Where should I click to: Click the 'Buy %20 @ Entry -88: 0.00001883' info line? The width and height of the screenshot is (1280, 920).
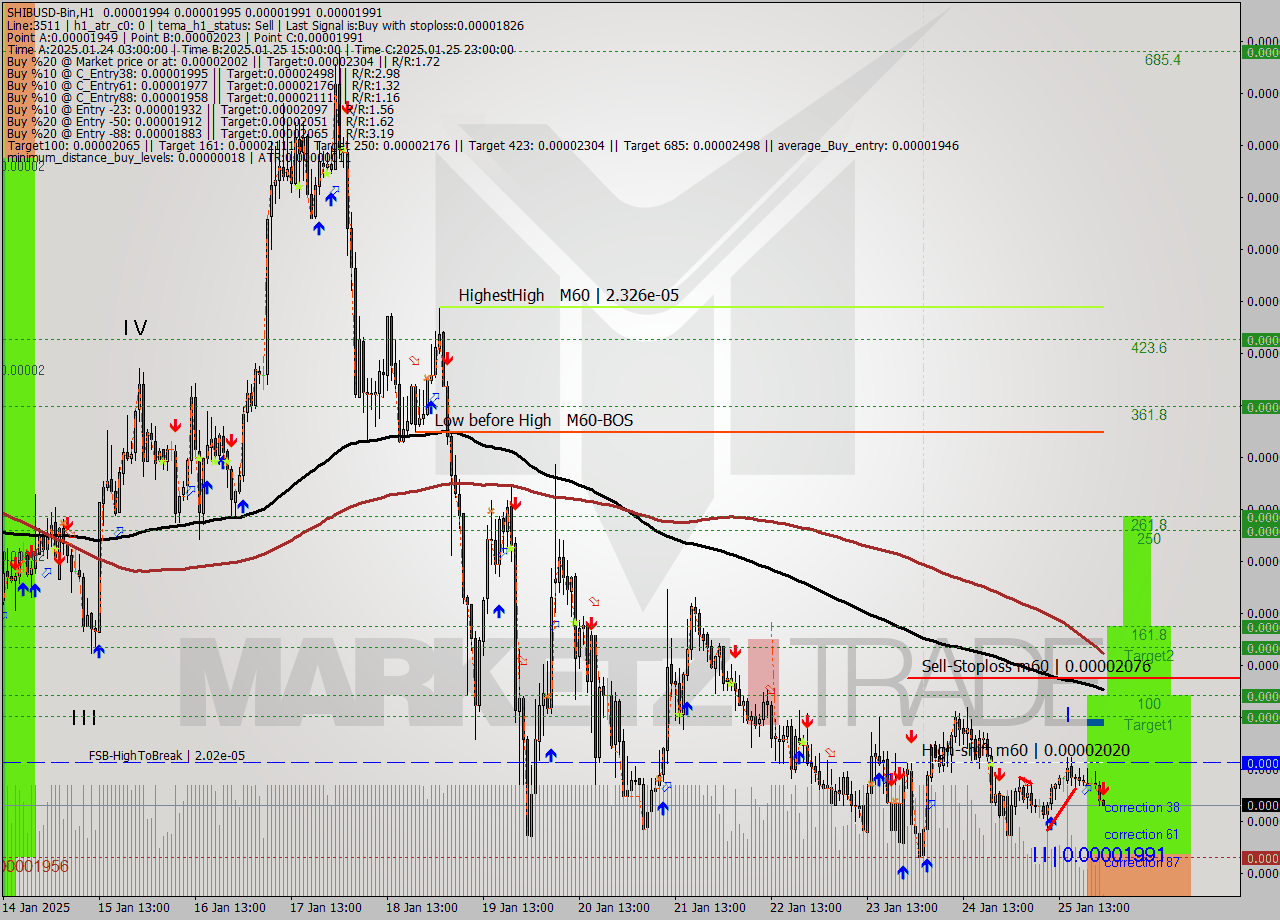pyautogui.click(x=199, y=133)
